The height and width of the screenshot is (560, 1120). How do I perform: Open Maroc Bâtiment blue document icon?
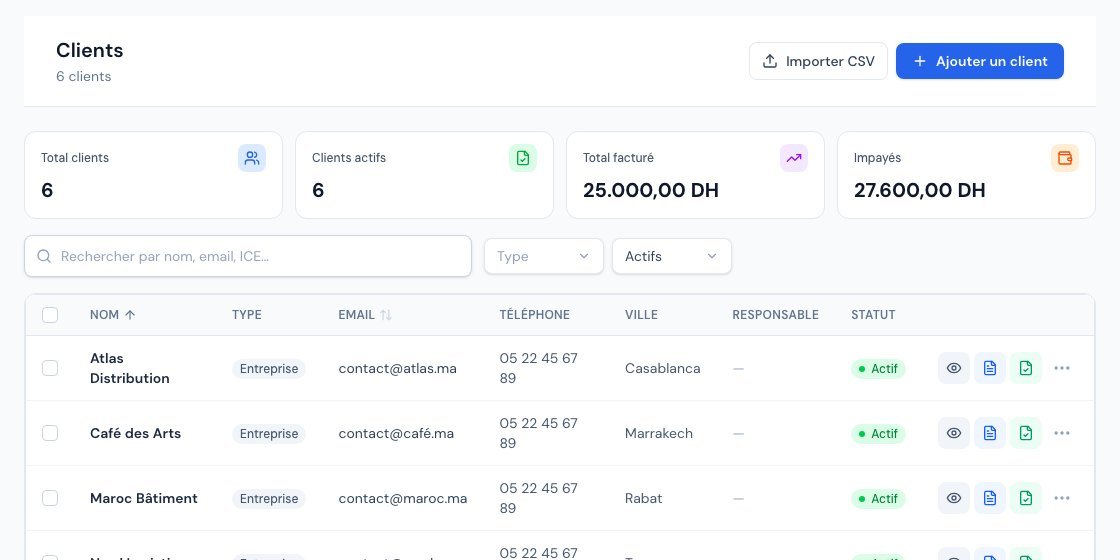(x=989, y=498)
